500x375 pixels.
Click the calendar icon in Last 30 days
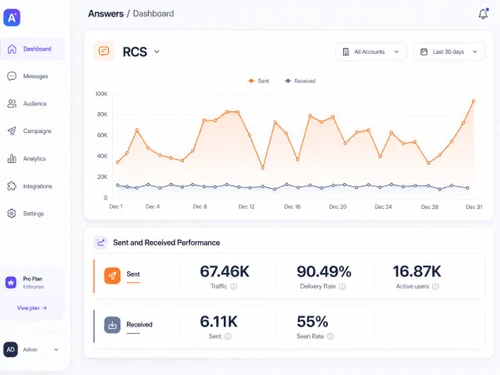pos(424,52)
